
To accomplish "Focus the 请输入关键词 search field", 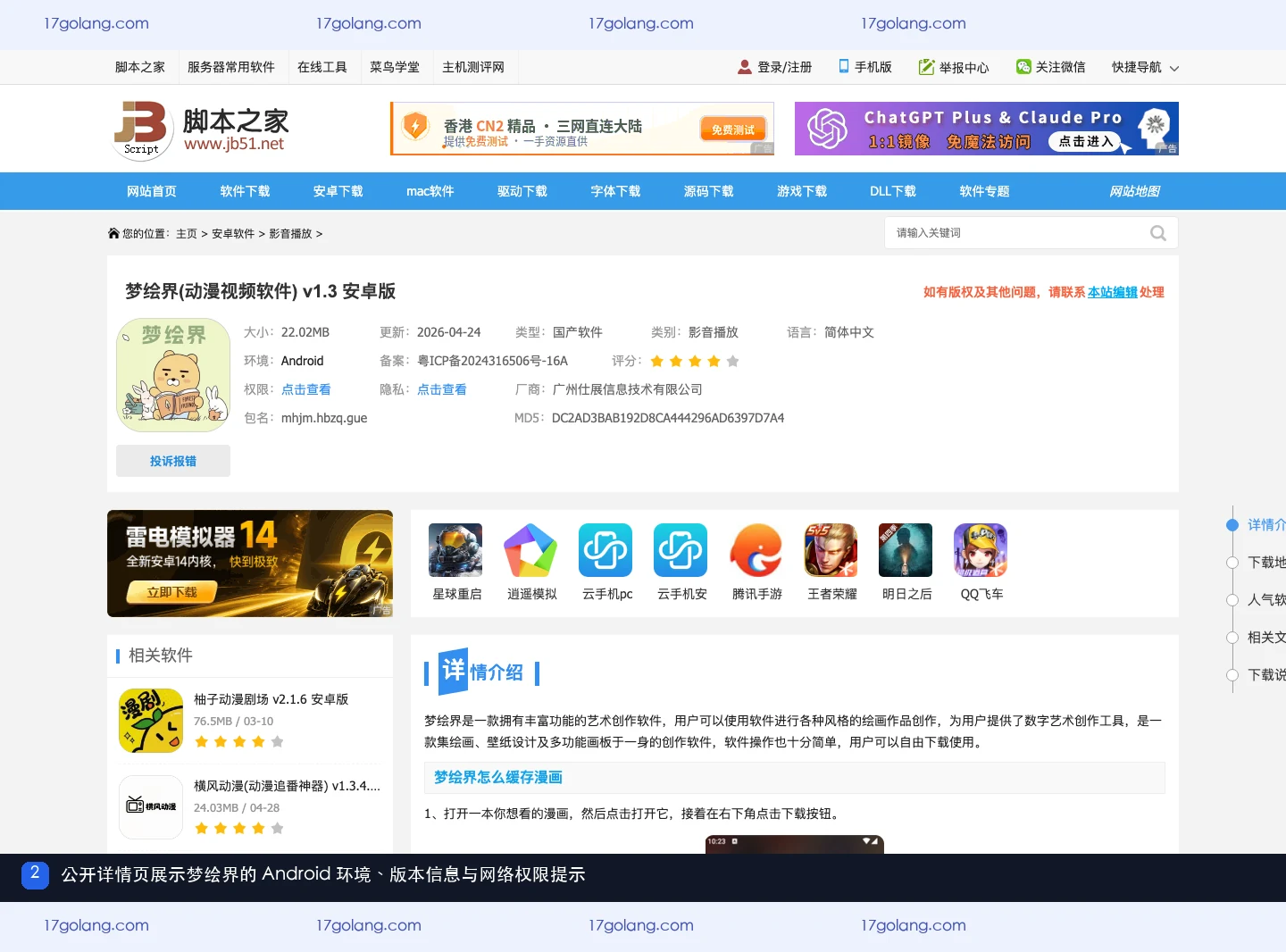I will coord(1018,233).
